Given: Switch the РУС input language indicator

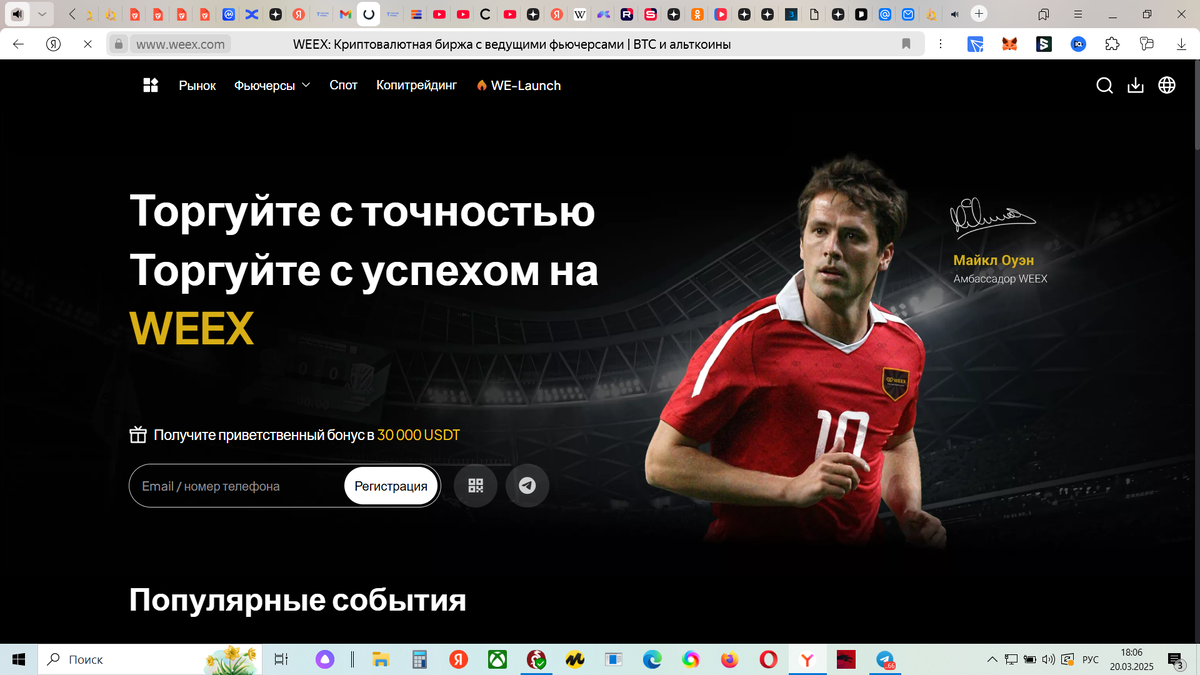Looking at the screenshot, I should click(x=1091, y=659).
